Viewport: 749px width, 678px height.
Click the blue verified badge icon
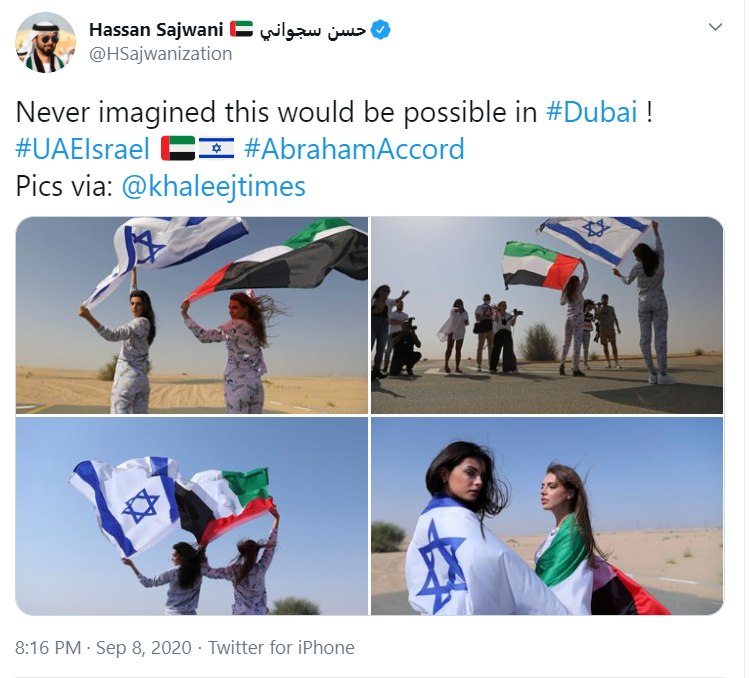point(381,30)
